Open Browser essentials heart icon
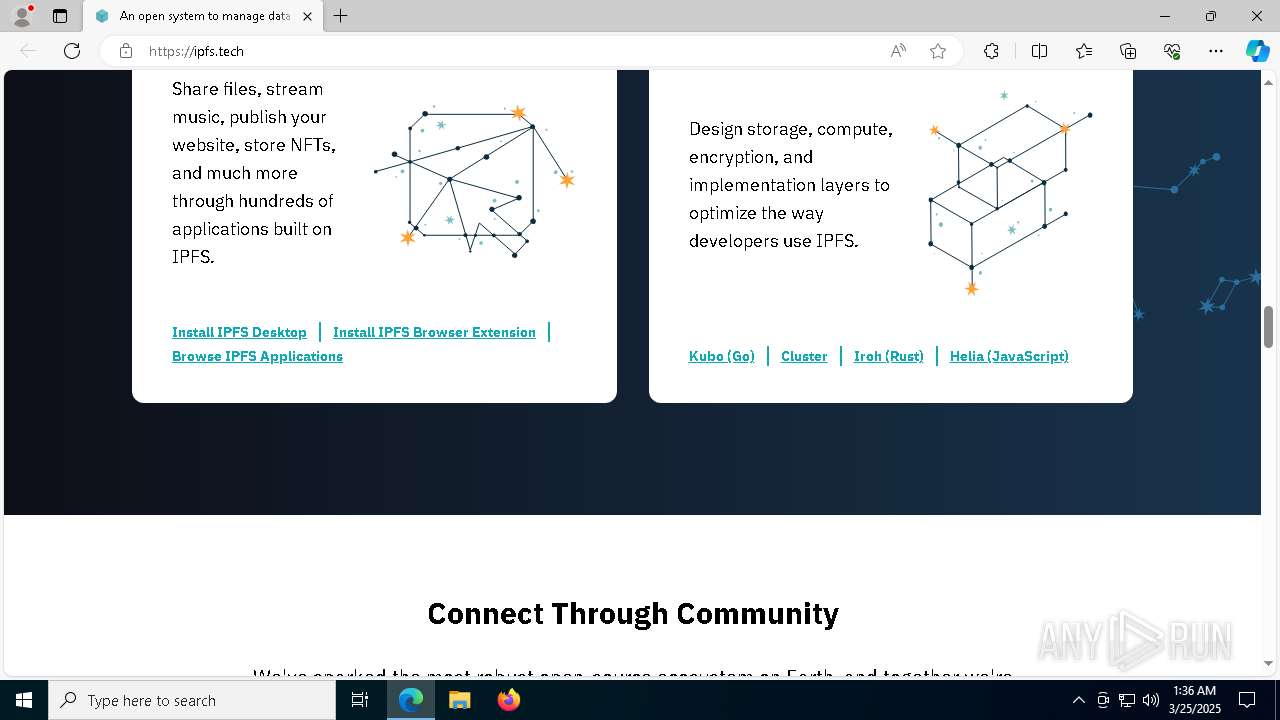The height and width of the screenshot is (720, 1280). point(1172,51)
